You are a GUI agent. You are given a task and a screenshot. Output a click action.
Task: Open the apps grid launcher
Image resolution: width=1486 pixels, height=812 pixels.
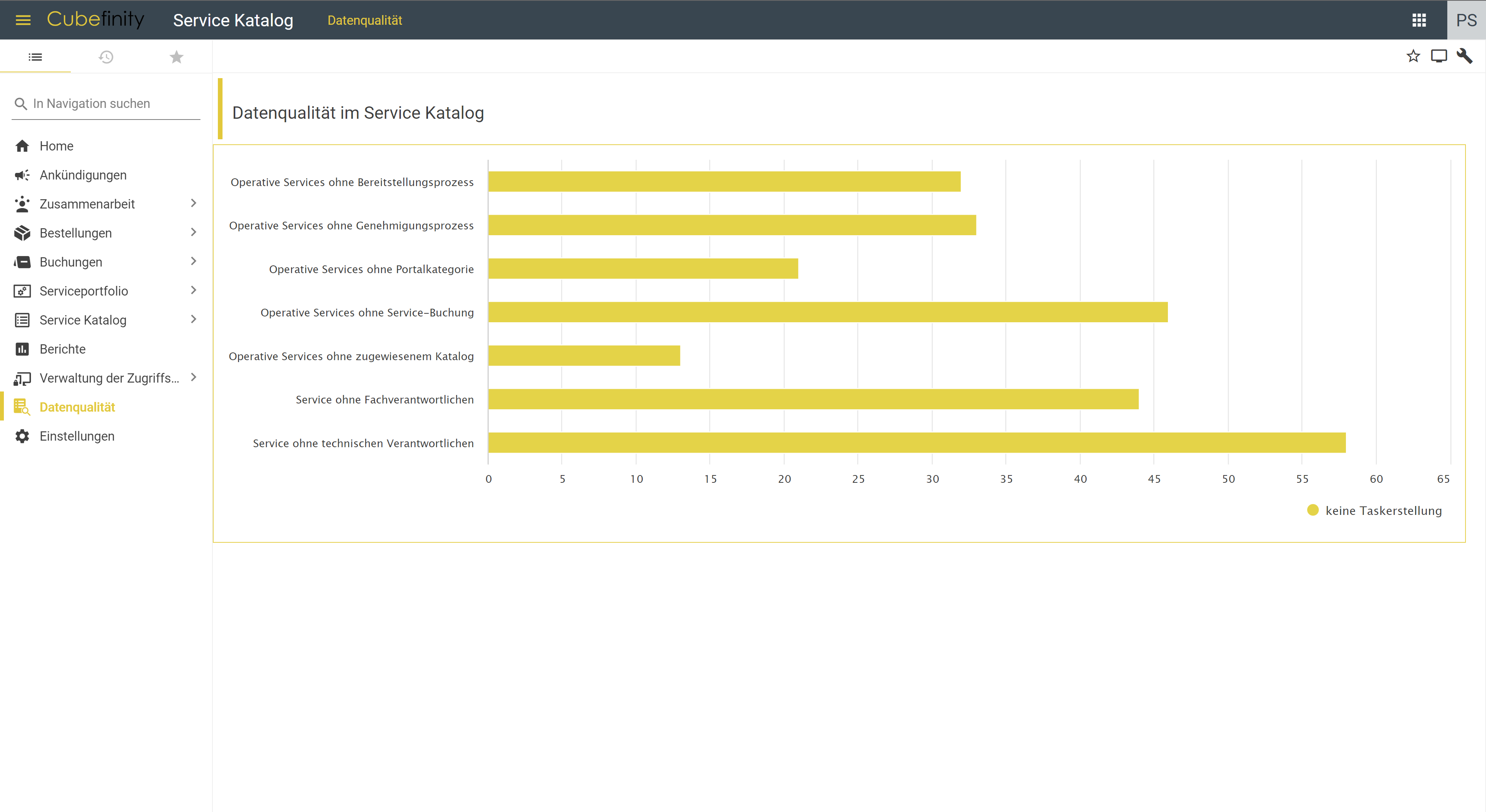[1419, 20]
